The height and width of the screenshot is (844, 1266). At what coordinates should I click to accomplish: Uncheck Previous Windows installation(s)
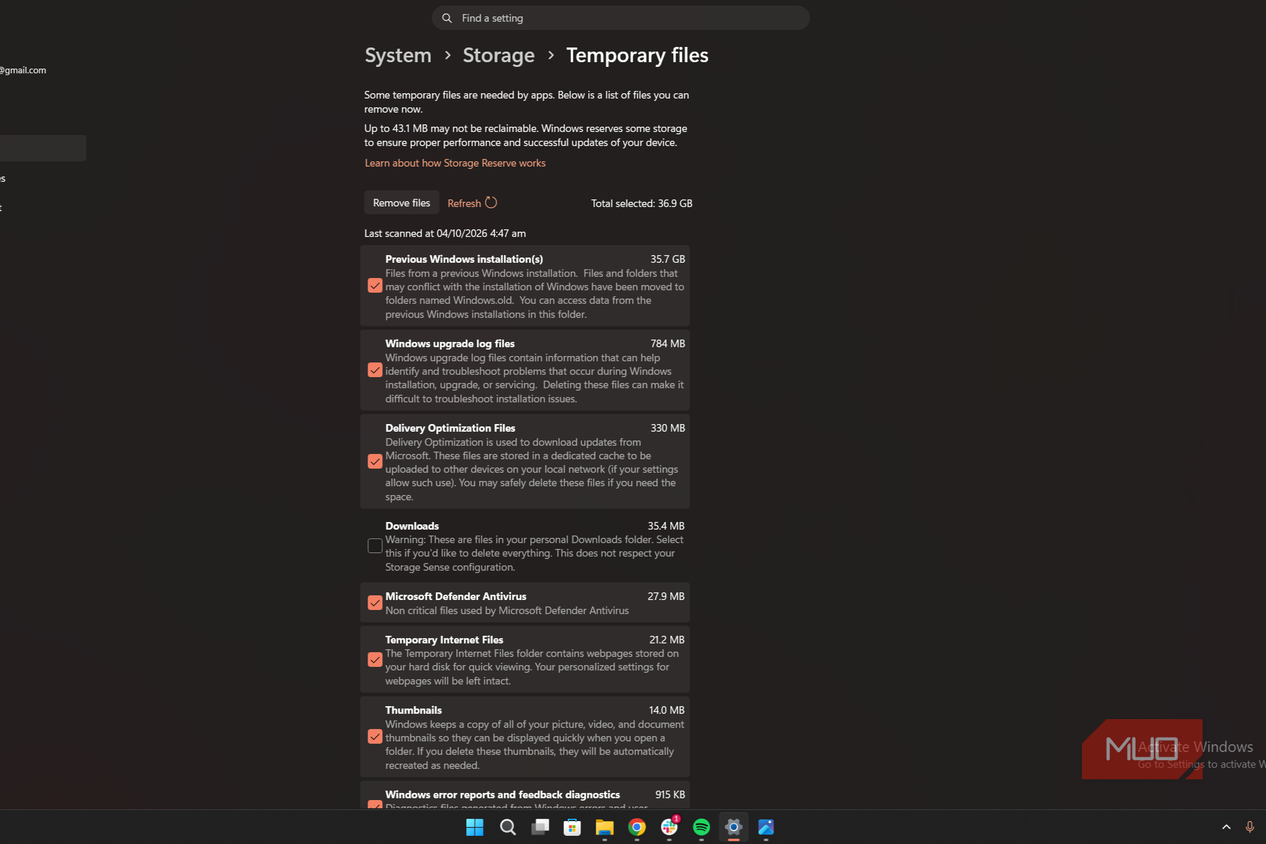coord(375,286)
